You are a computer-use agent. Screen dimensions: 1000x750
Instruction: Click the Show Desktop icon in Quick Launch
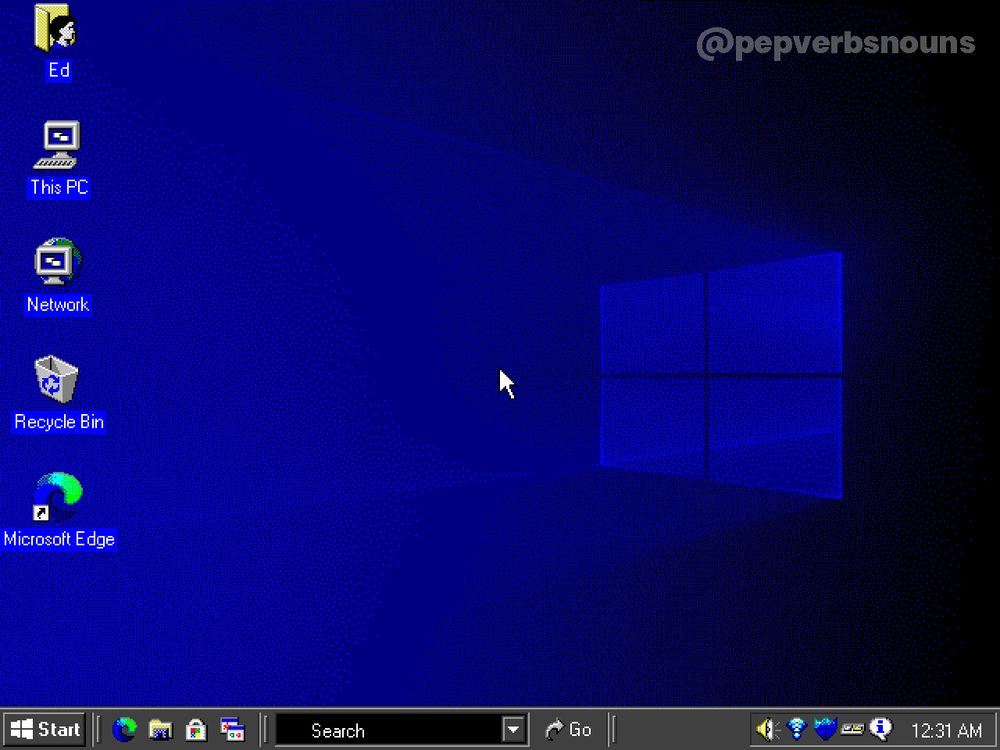pyautogui.click(x=232, y=730)
